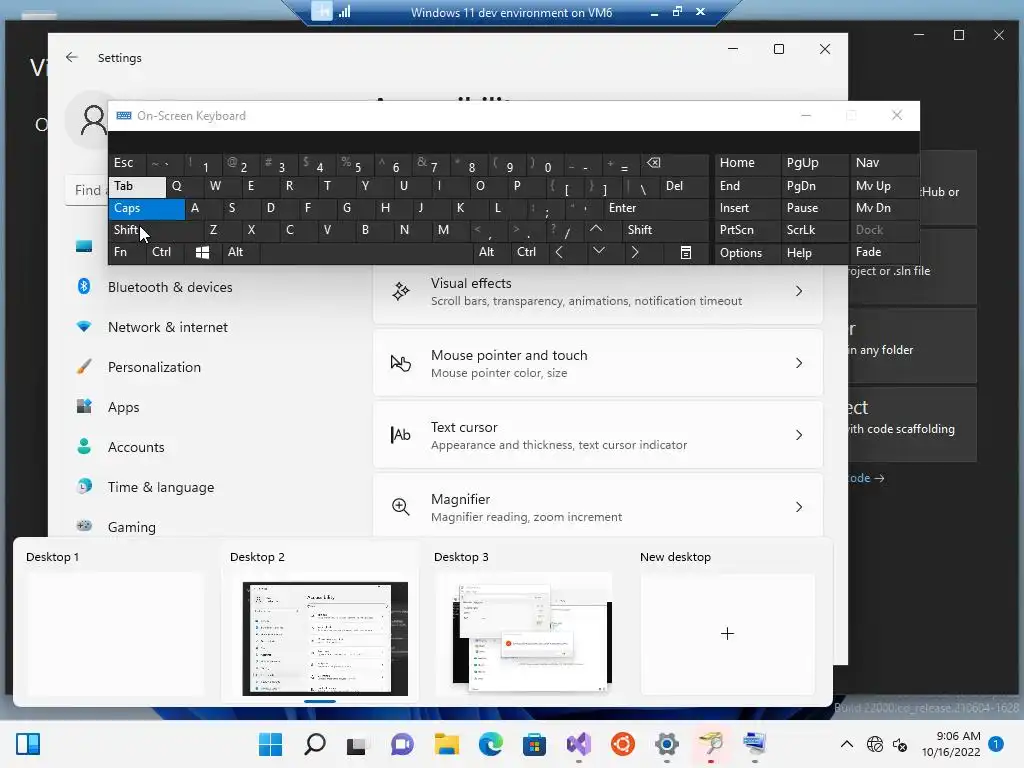Open Text cursor settings
Viewport: 1024px width, 768px height.
click(598, 435)
